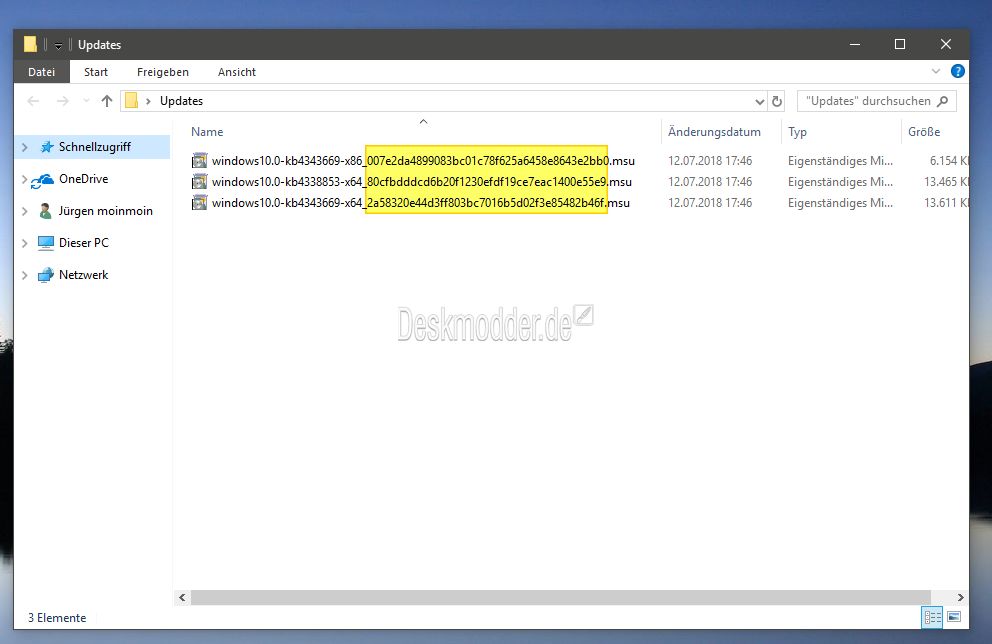Refresh the Updates folder view
Viewport: 992px width, 644px height.
[777, 101]
